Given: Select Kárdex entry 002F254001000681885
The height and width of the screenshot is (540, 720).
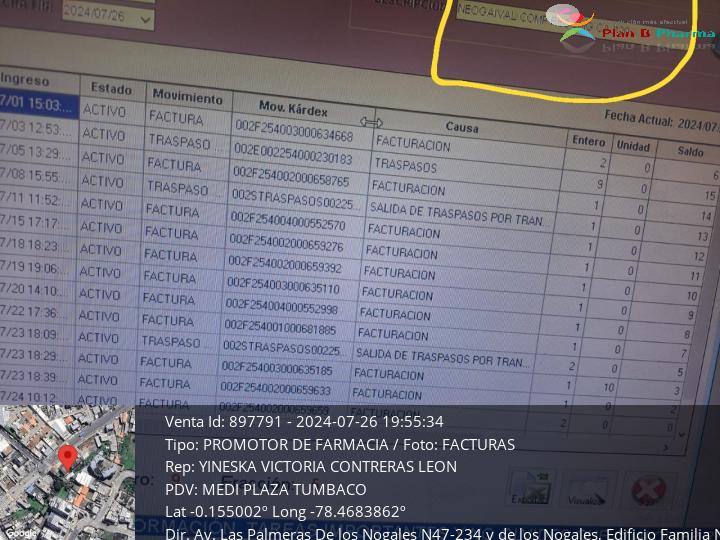Looking at the screenshot, I should (x=280, y=327).
